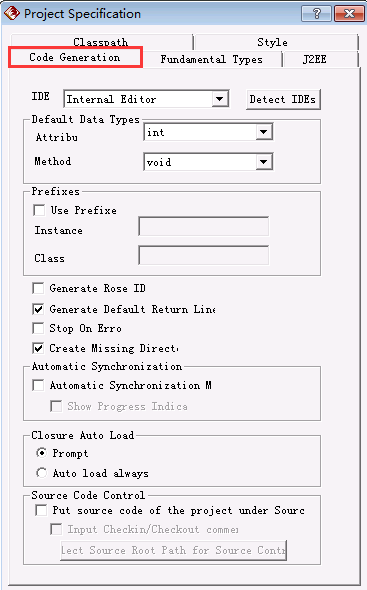This screenshot has width=367, height=590.
Task: Enable the Use Prefixes checkbox
Action: pyautogui.click(x=39, y=210)
